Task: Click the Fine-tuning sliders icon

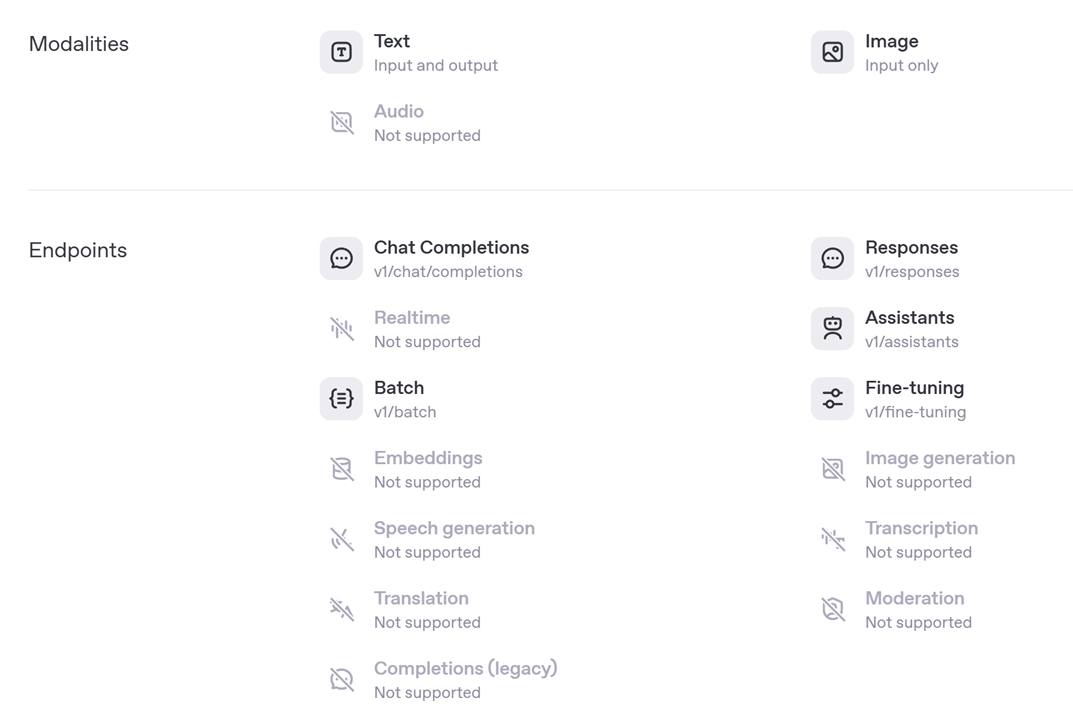Action: click(832, 398)
